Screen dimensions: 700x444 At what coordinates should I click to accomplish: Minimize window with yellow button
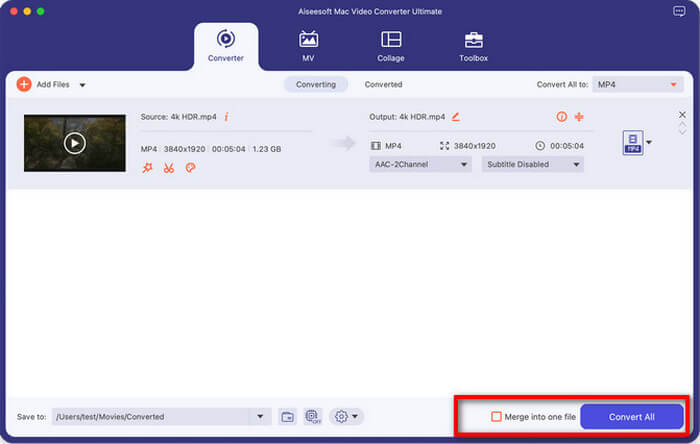(27, 11)
